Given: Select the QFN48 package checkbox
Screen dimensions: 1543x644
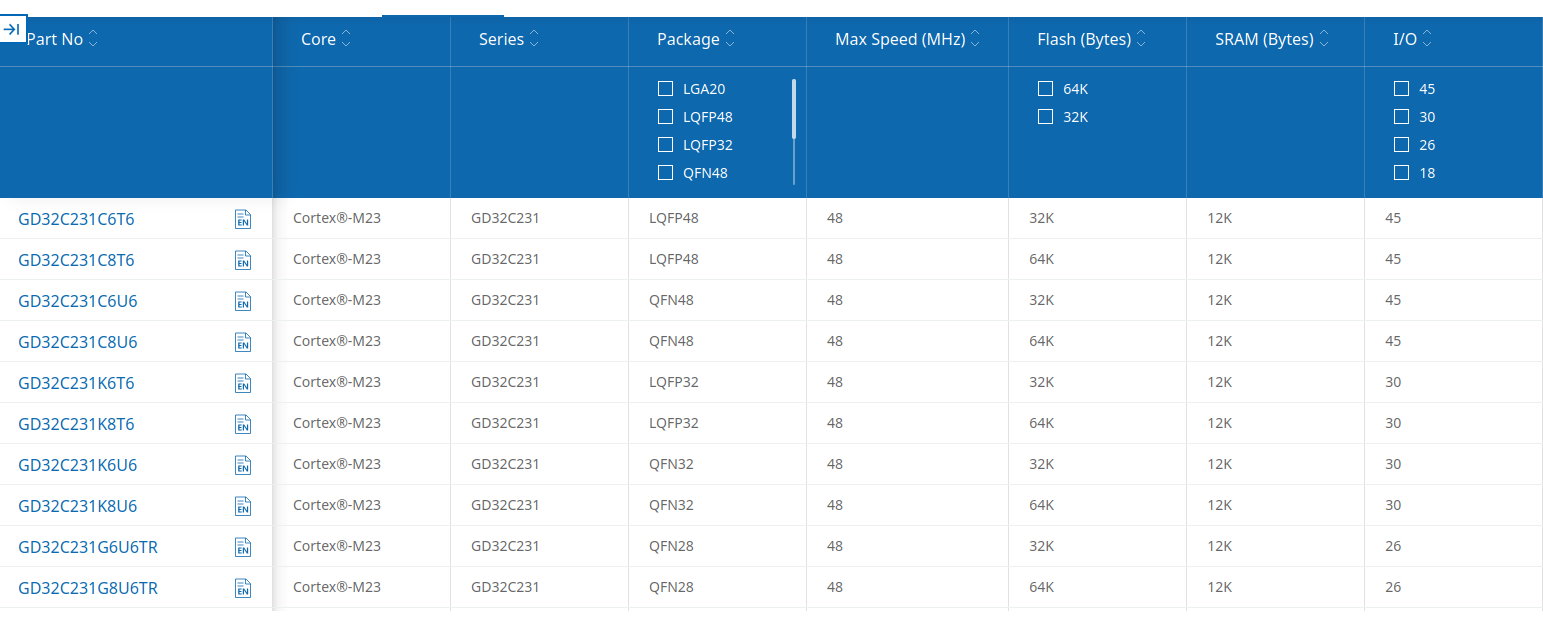Looking at the screenshot, I should (665, 172).
